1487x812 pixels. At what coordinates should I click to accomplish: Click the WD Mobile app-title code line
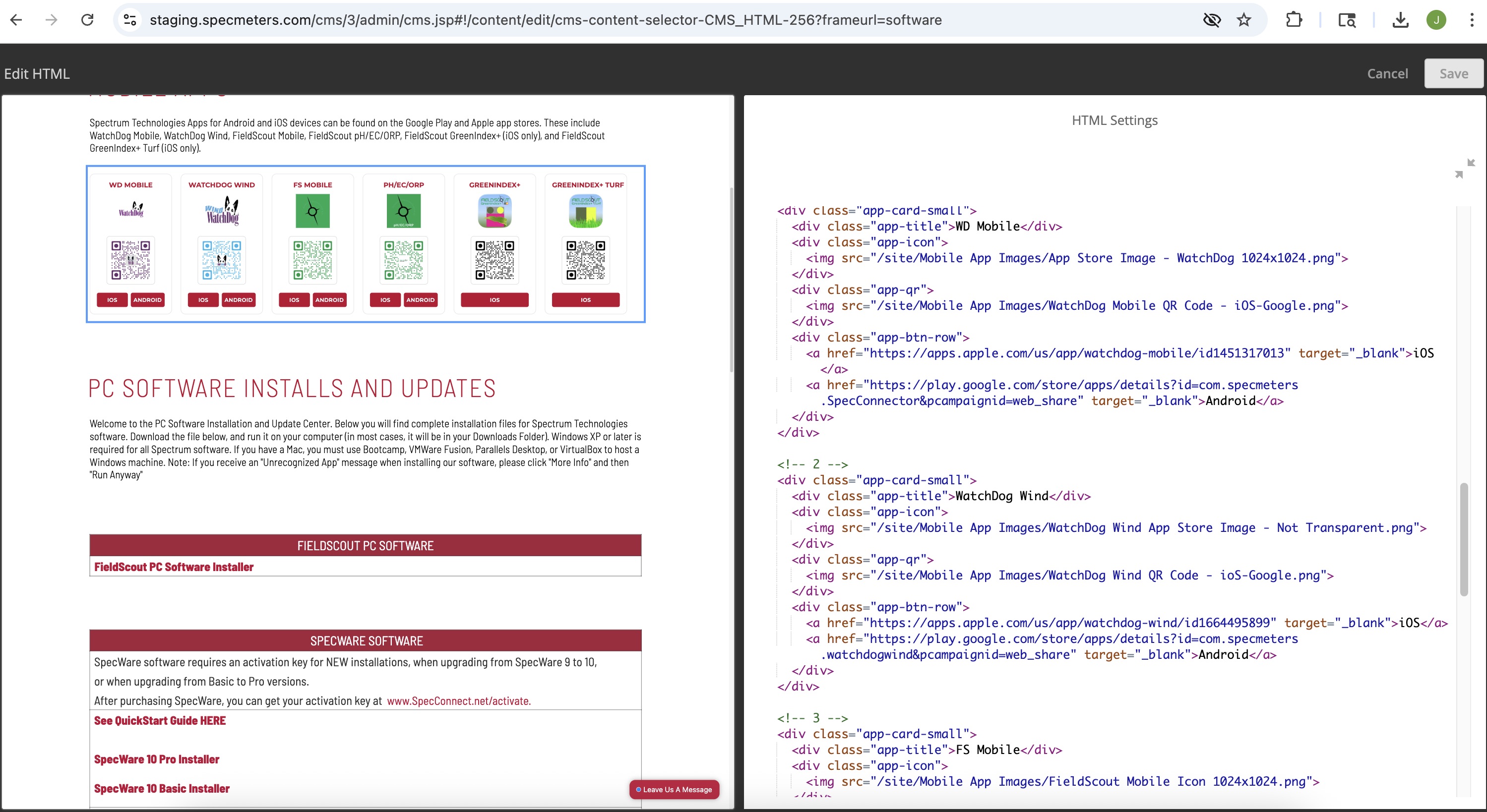[927, 226]
